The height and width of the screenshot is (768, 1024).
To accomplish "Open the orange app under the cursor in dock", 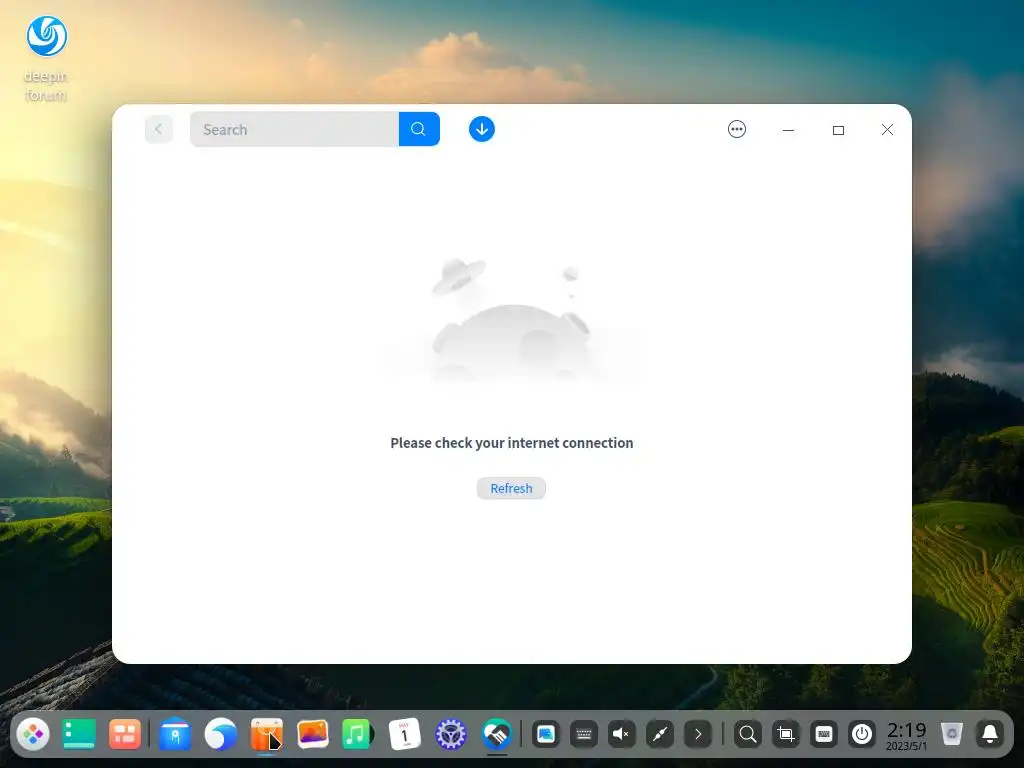I will click(266, 735).
